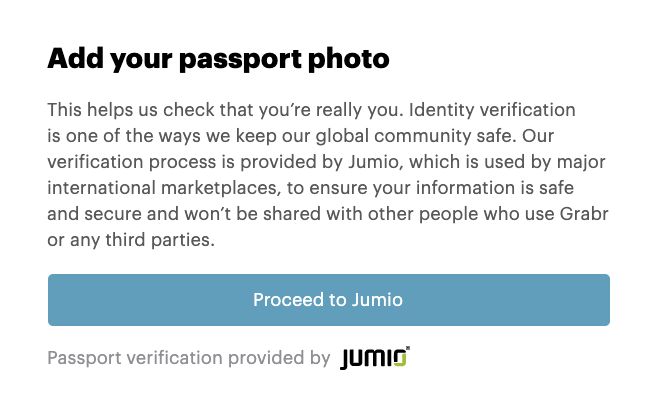Screen dimensions: 654x408
Task: Click 'Passport verification provided by' caption text
Action: coord(189,358)
